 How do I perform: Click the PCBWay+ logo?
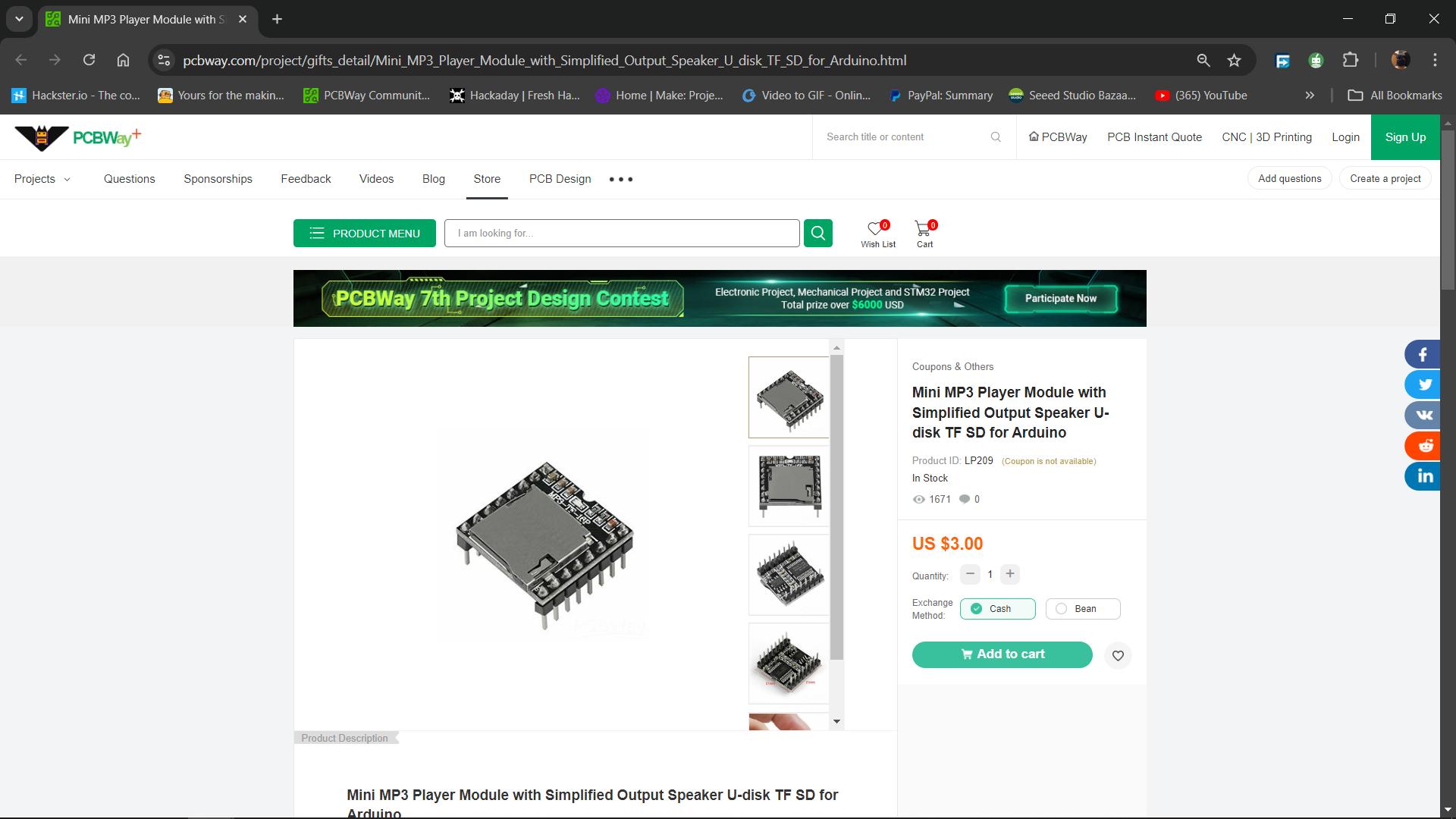click(78, 137)
